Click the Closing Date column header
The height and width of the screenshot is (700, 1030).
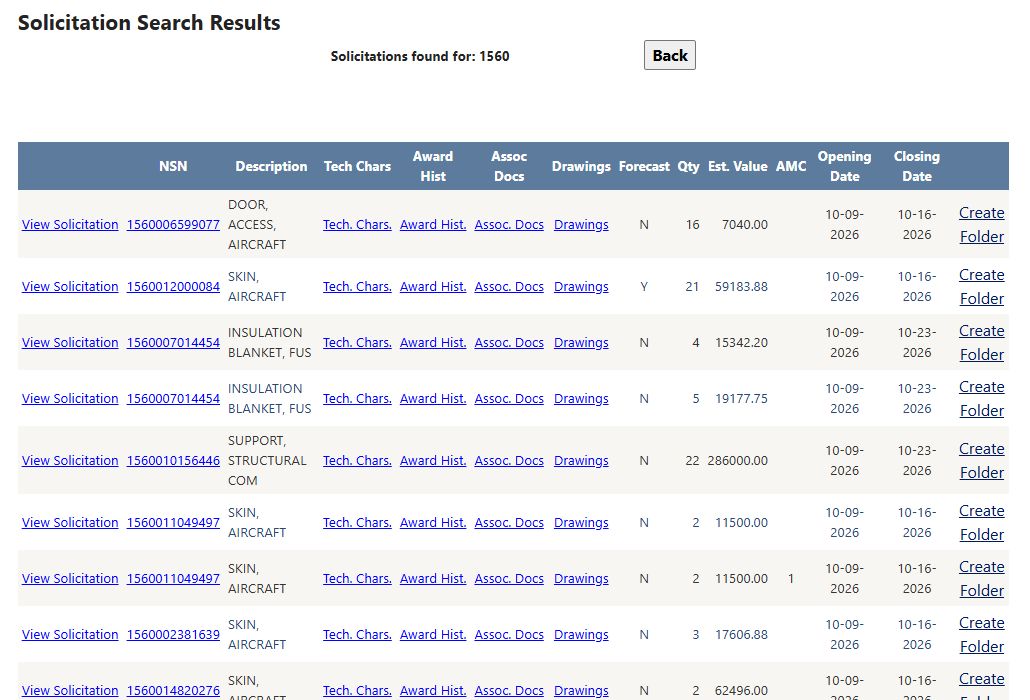click(916, 166)
